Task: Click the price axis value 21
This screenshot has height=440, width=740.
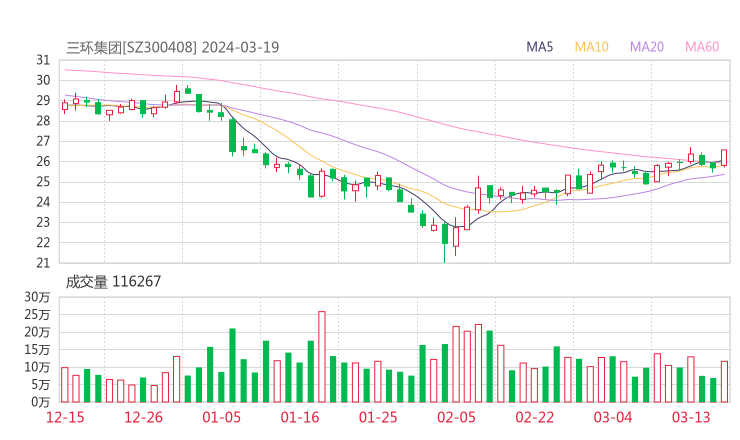Action: tap(43, 263)
